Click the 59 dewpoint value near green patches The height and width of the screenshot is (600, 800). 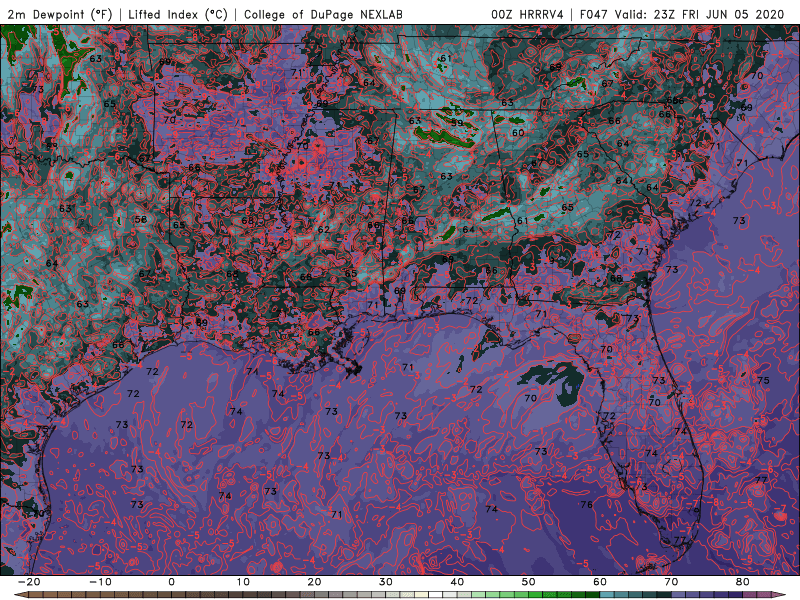point(457,123)
